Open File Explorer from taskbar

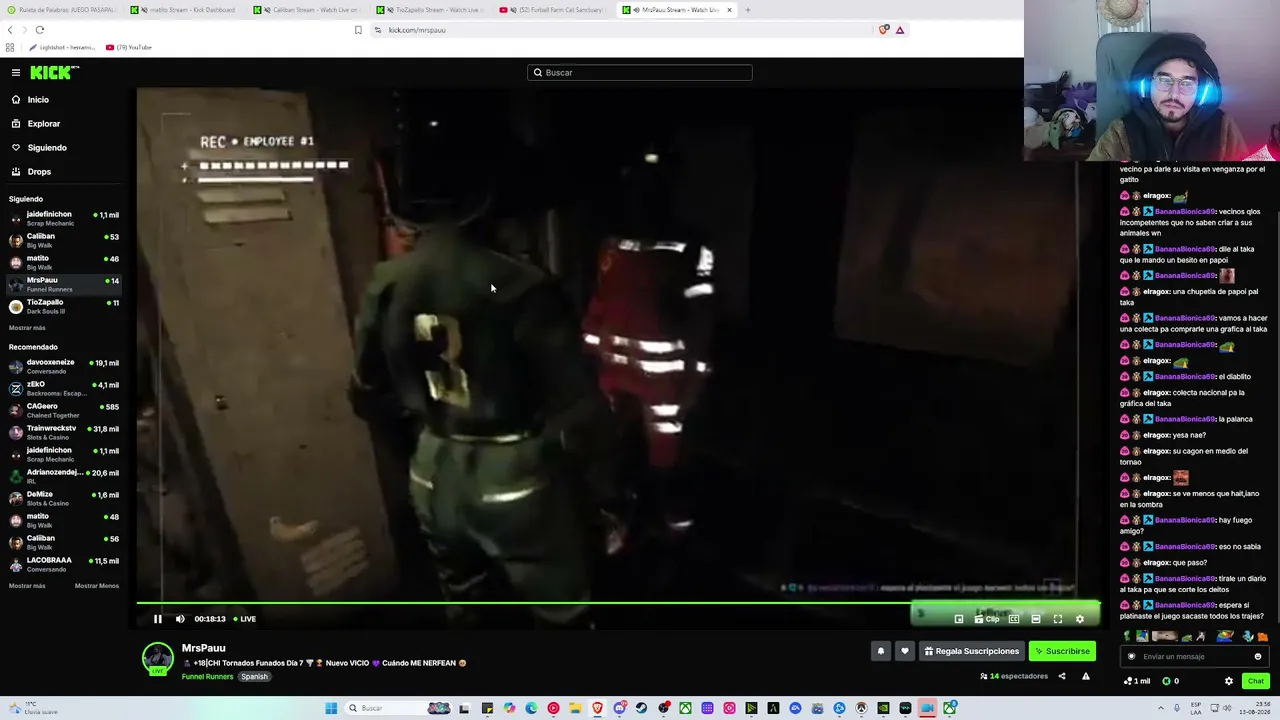click(575, 708)
